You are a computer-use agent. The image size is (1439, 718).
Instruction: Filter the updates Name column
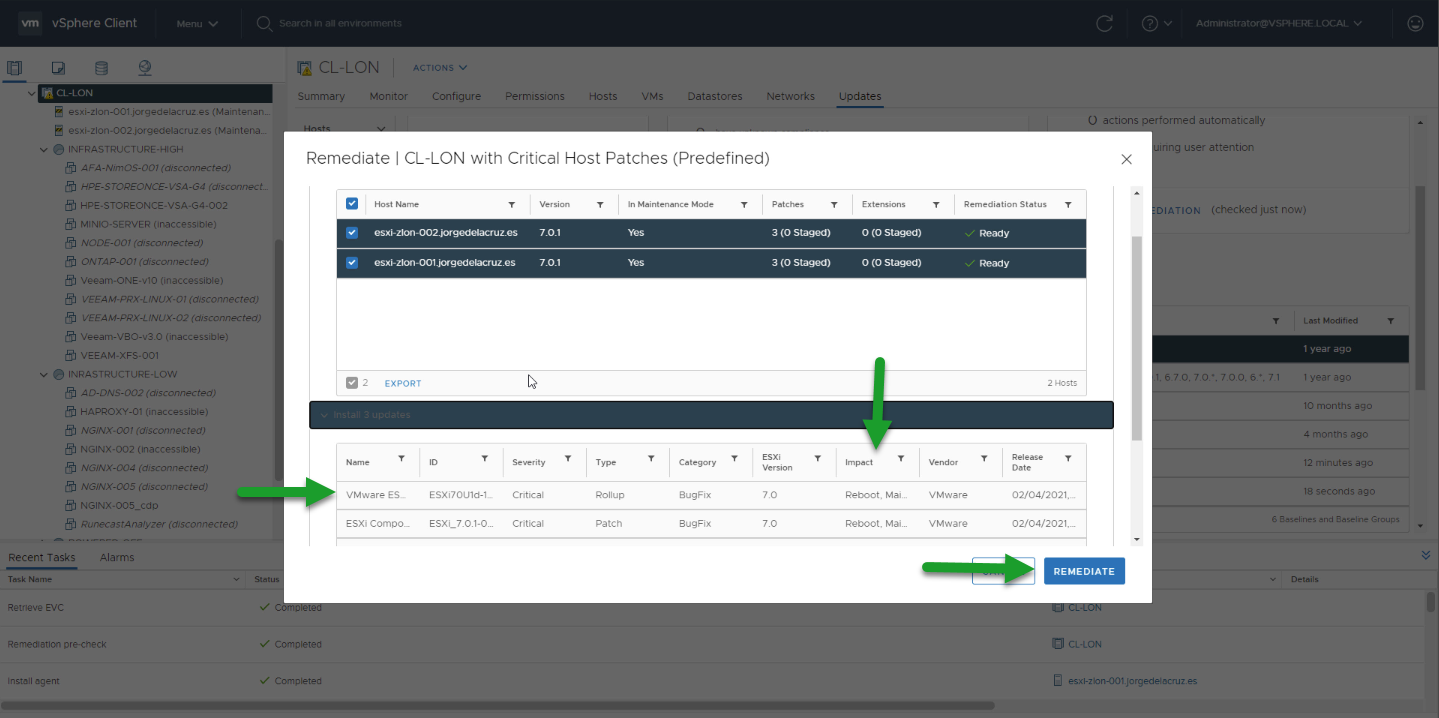(x=401, y=458)
